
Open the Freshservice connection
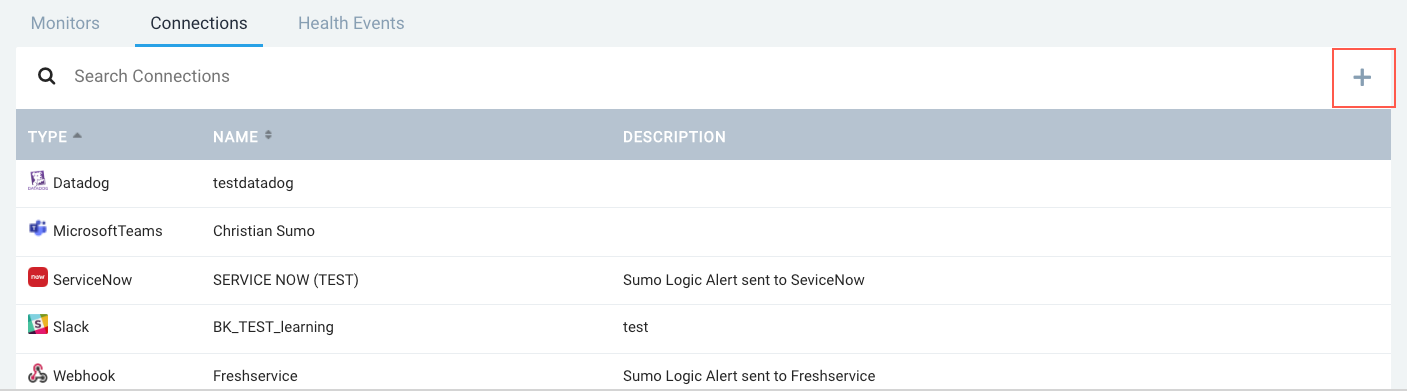(255, 376)
